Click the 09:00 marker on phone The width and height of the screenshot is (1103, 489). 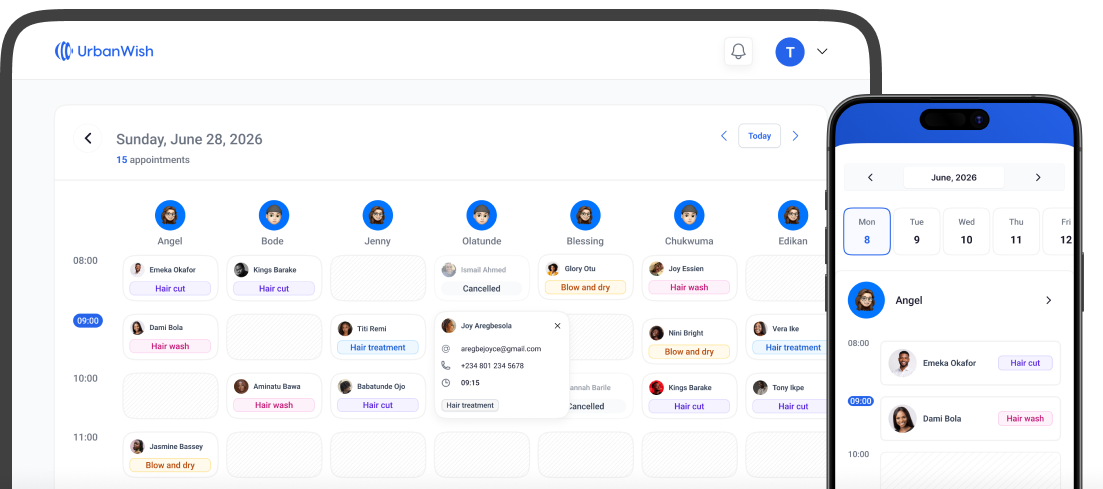tap(861, 401)
